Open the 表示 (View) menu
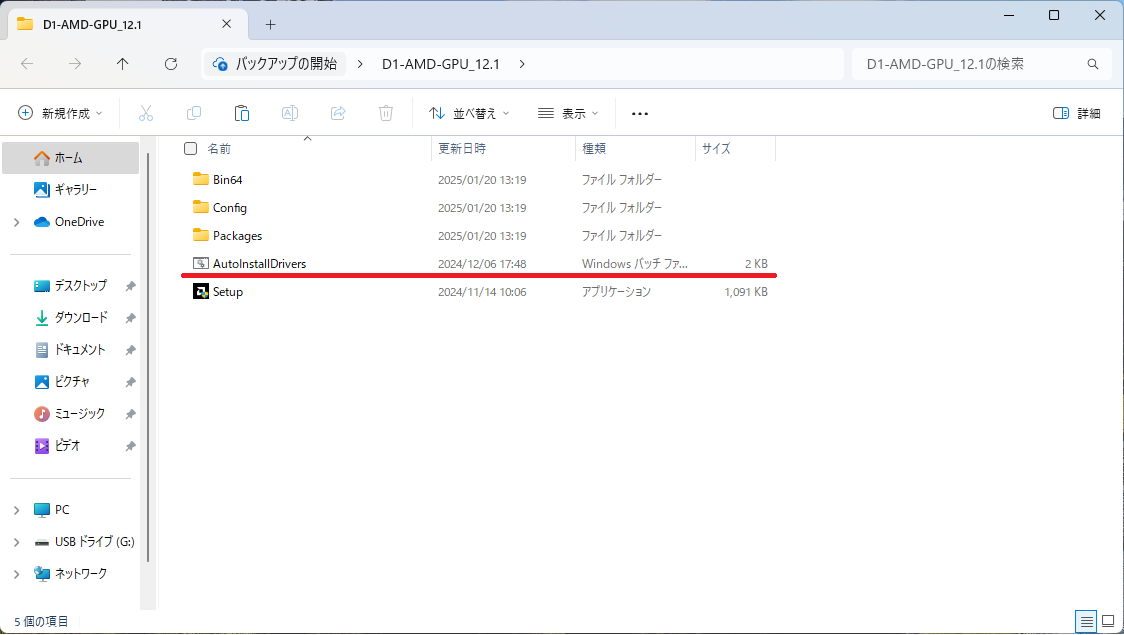 567,113
